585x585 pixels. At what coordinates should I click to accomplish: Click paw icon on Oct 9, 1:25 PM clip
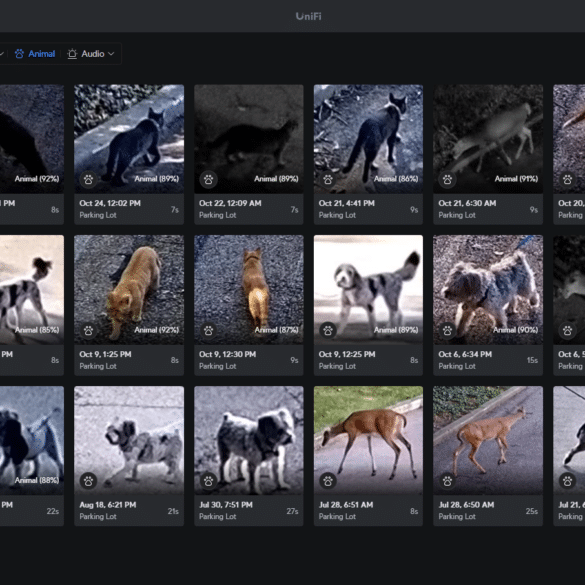click(x=88, y=330)
